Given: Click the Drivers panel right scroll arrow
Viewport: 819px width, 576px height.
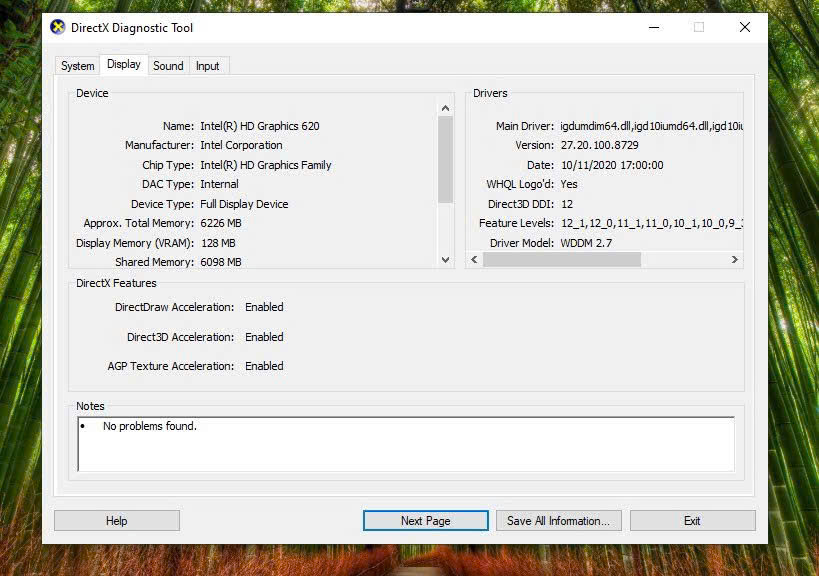Looking at the screenshot, I should click(734, 260).
